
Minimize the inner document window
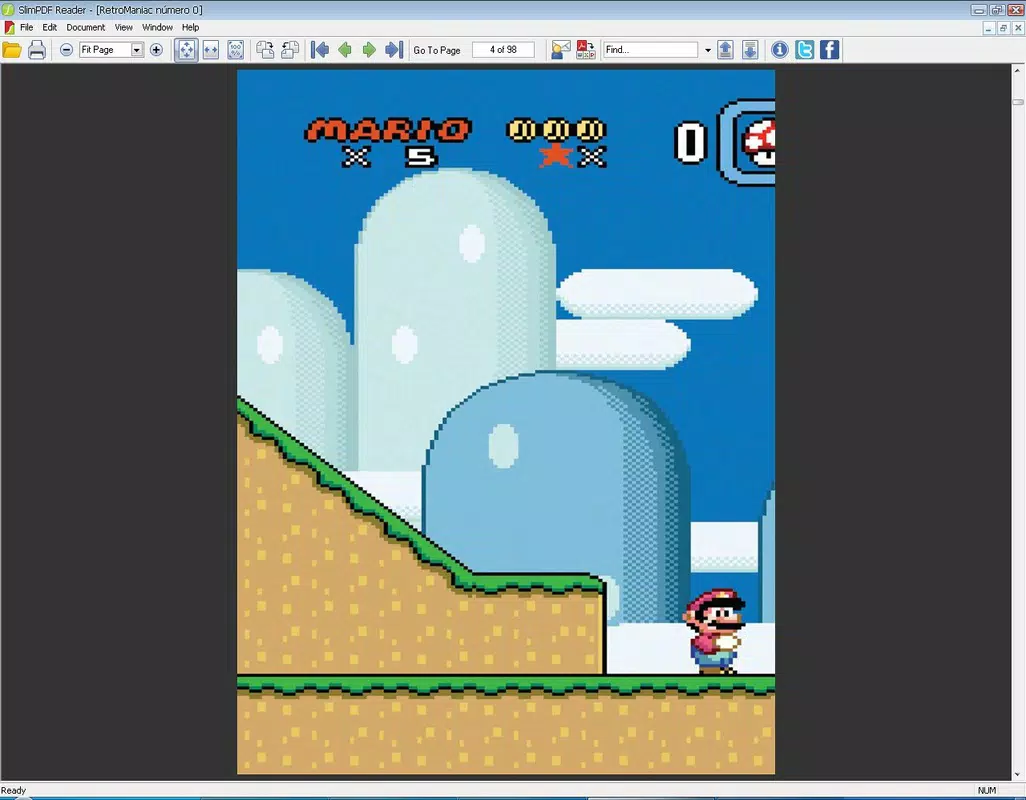(989, 28)
